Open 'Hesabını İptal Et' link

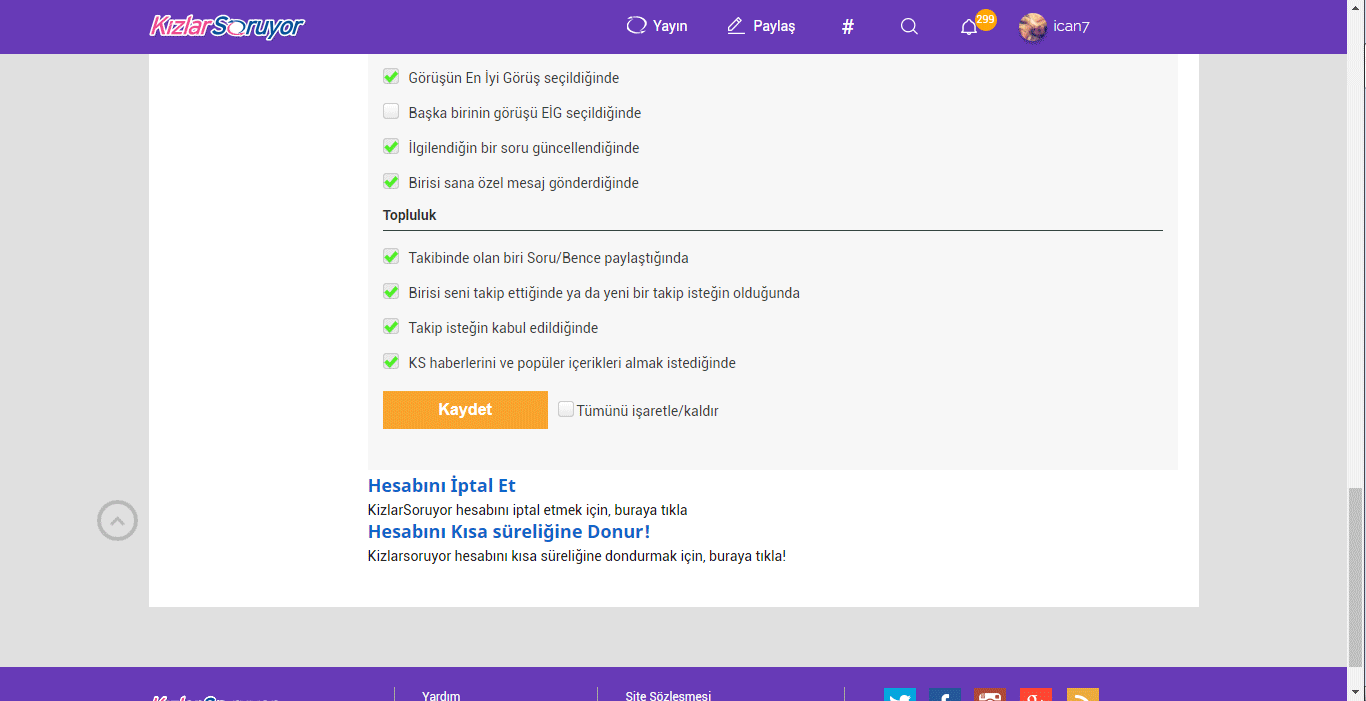point(442,486)
